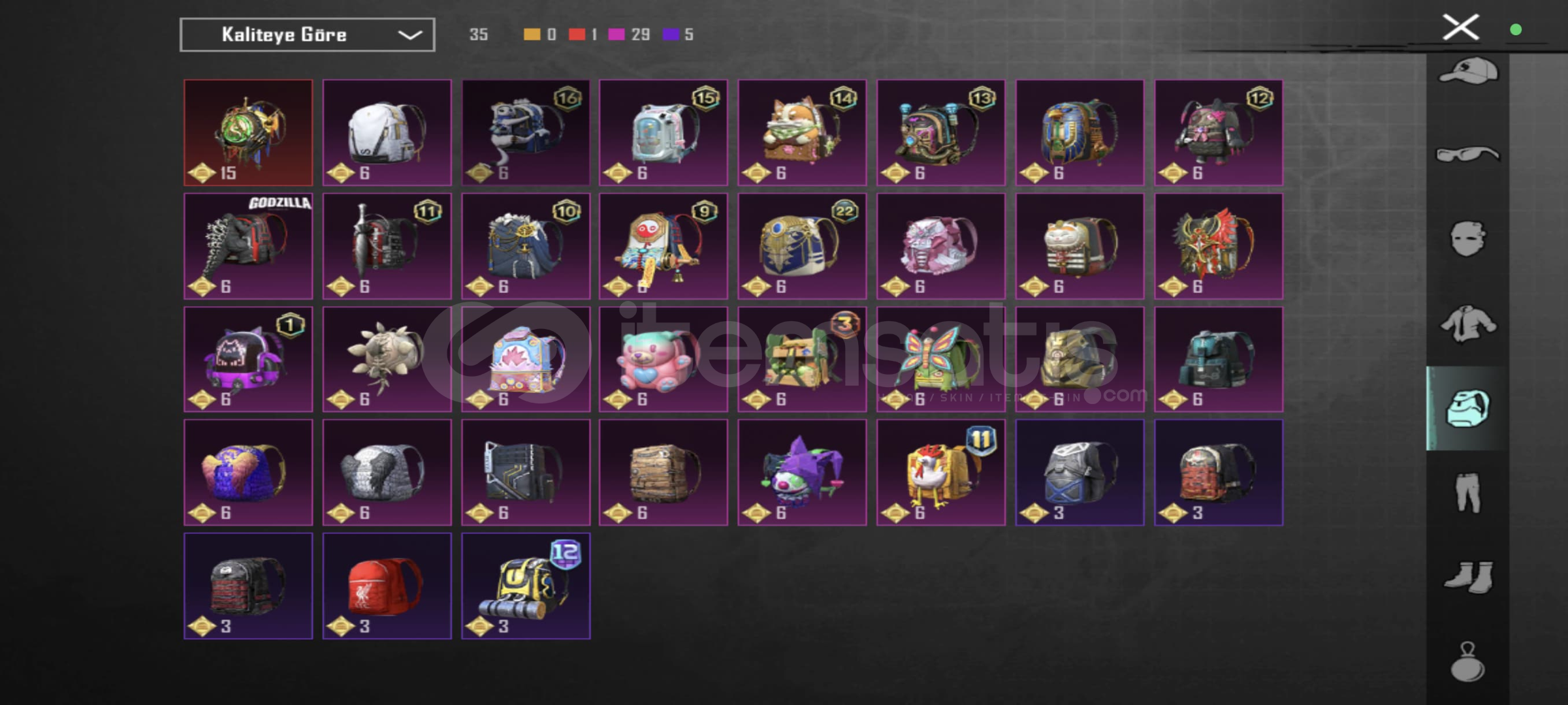
Task: Pick the yellow backpack with badge 12
Action: [x=526, y=586]
